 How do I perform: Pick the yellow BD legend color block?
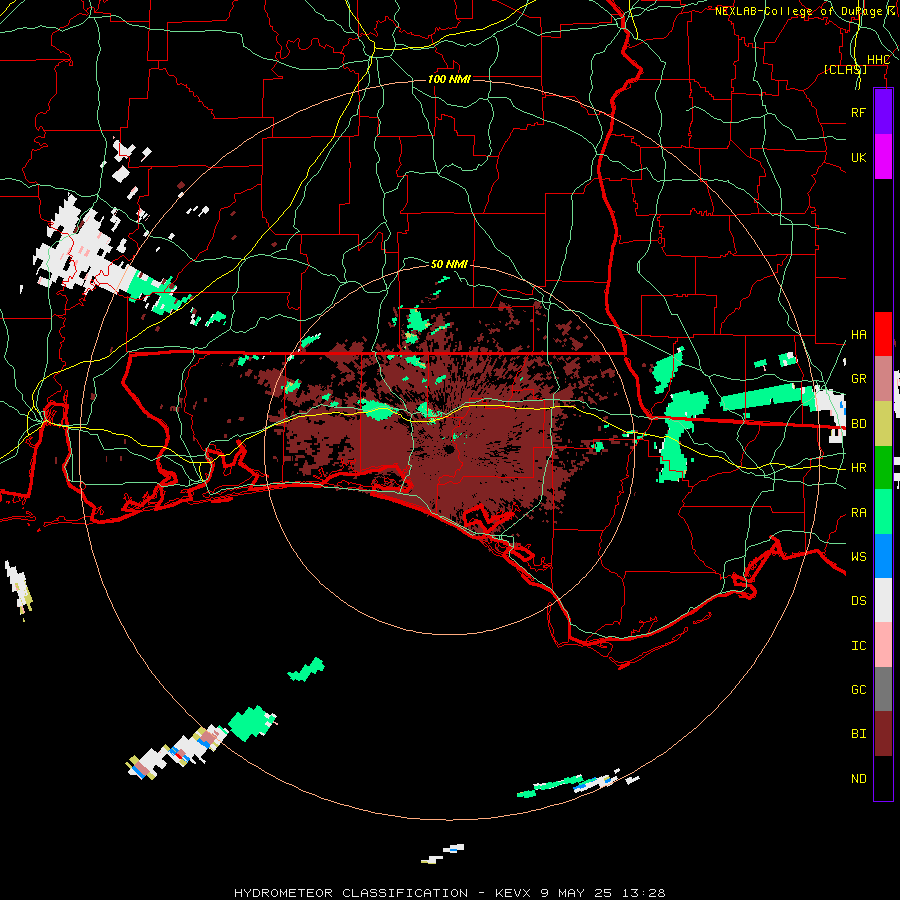883,423
